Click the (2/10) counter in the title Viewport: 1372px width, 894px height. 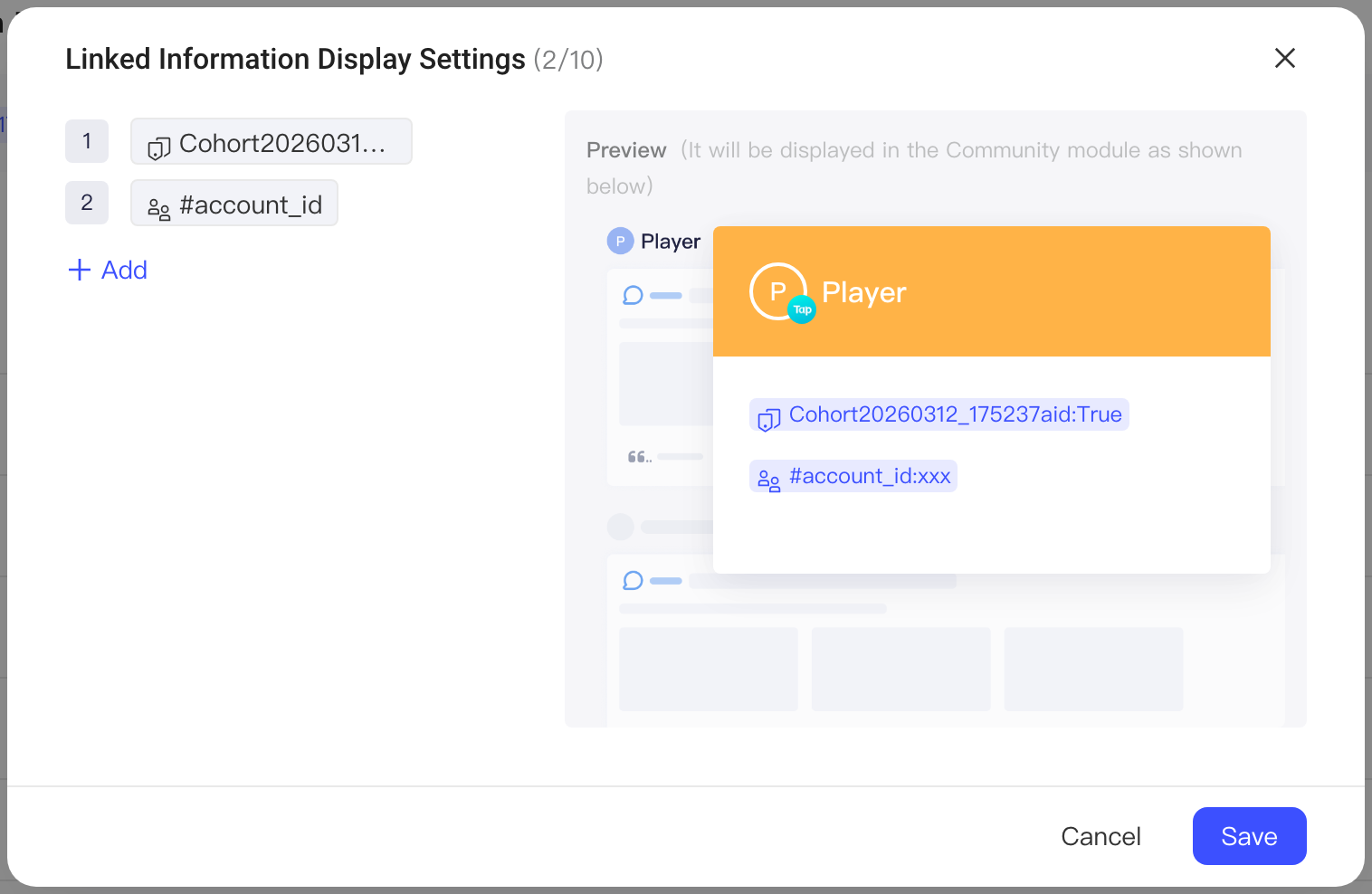568,60
